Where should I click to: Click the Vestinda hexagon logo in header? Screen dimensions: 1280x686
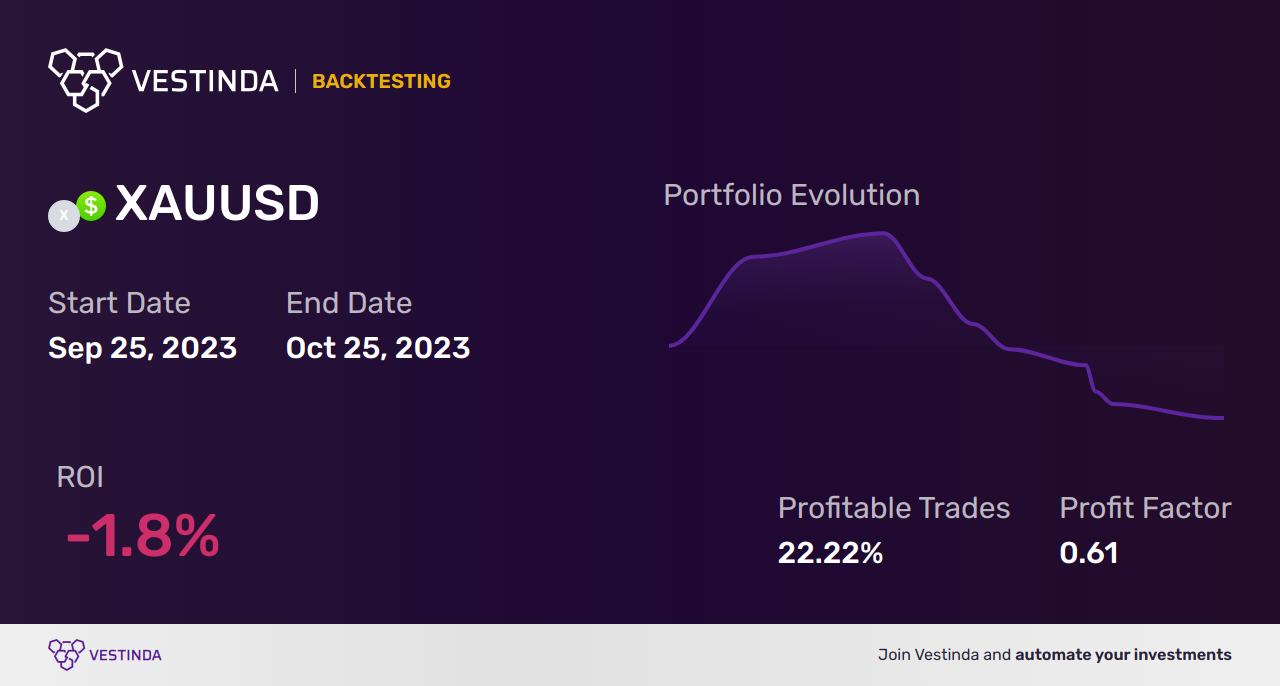coord(85,78)
